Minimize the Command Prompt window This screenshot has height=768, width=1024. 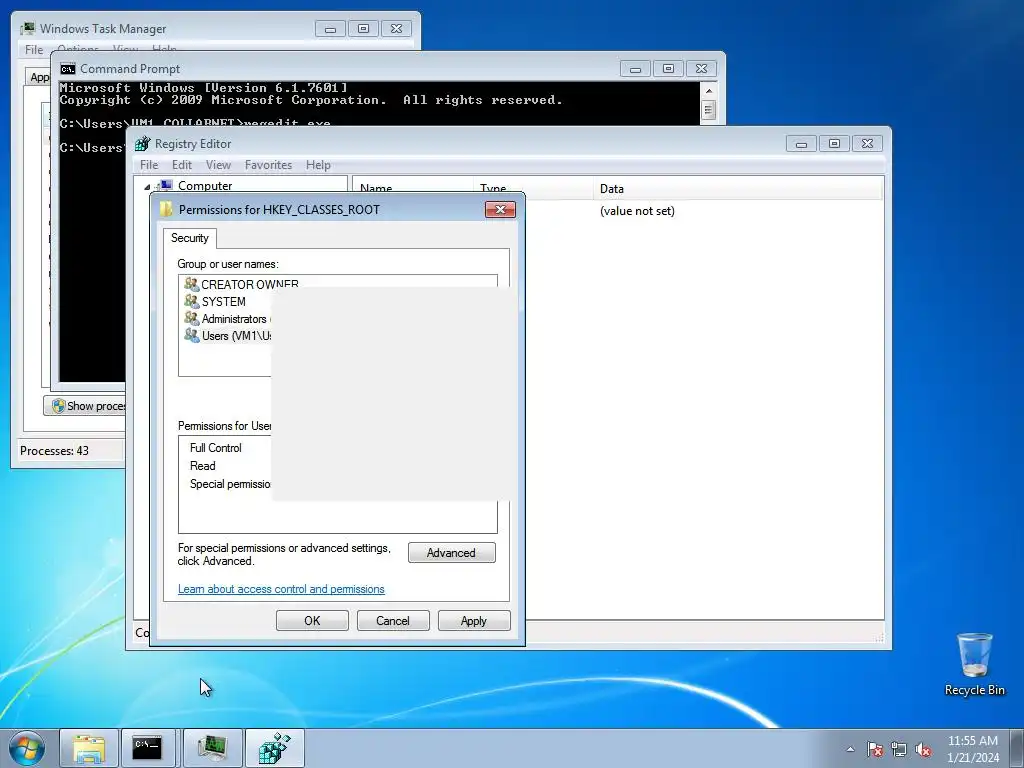[635, 69]
